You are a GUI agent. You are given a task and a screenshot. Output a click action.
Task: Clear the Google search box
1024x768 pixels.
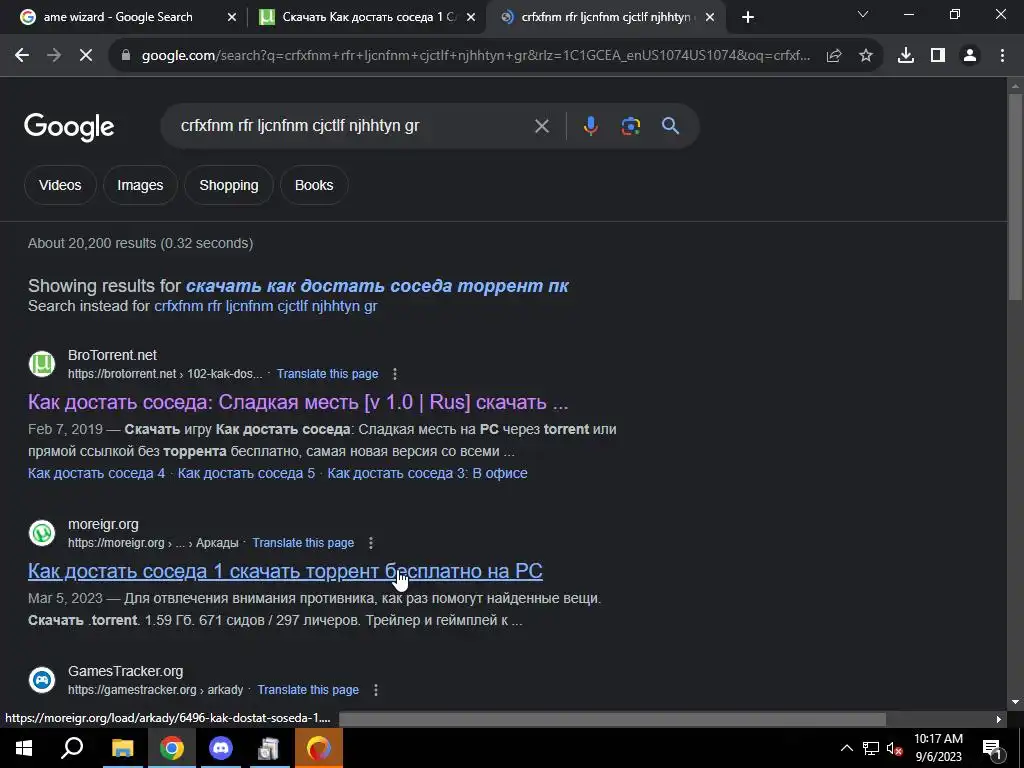541,125
